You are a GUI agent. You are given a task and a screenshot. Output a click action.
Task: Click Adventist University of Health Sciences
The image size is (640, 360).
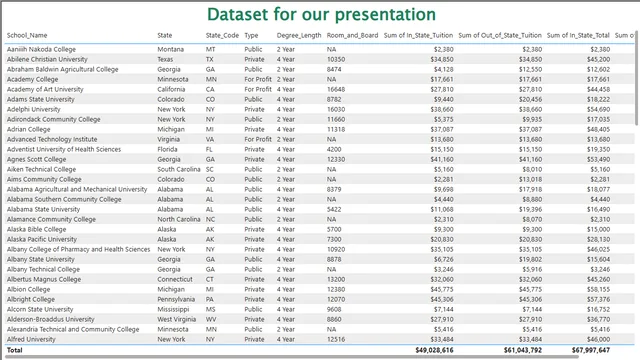click(64, 149)
